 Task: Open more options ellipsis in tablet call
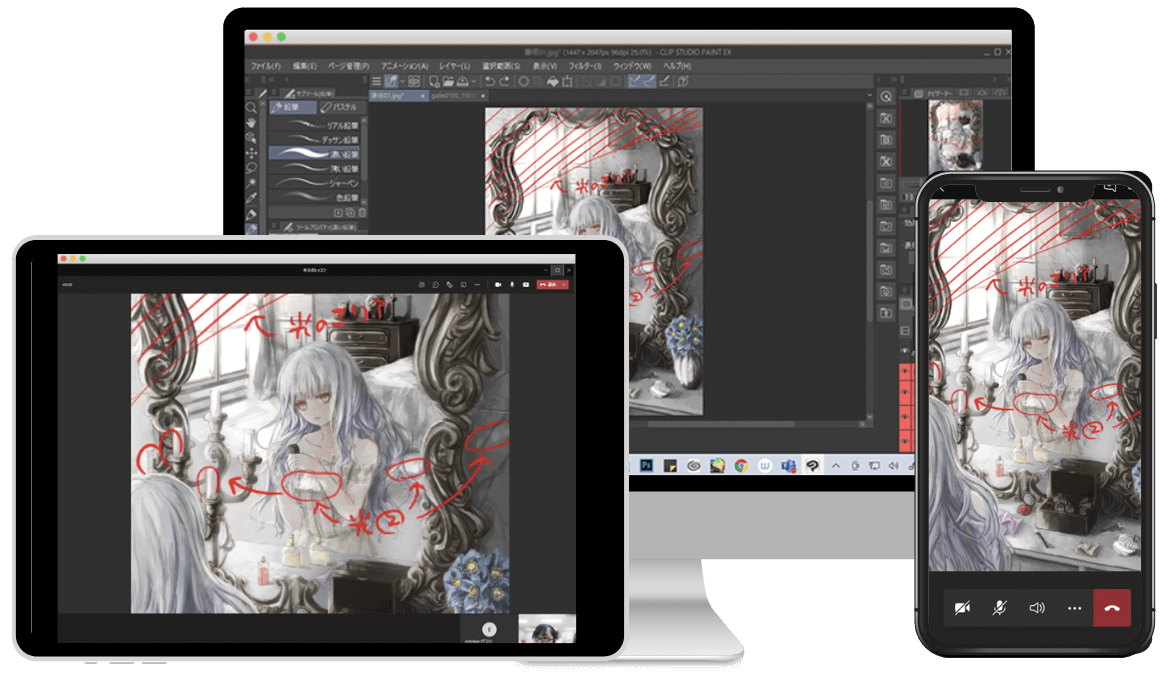pyautogui.click(x=477, y=284)
